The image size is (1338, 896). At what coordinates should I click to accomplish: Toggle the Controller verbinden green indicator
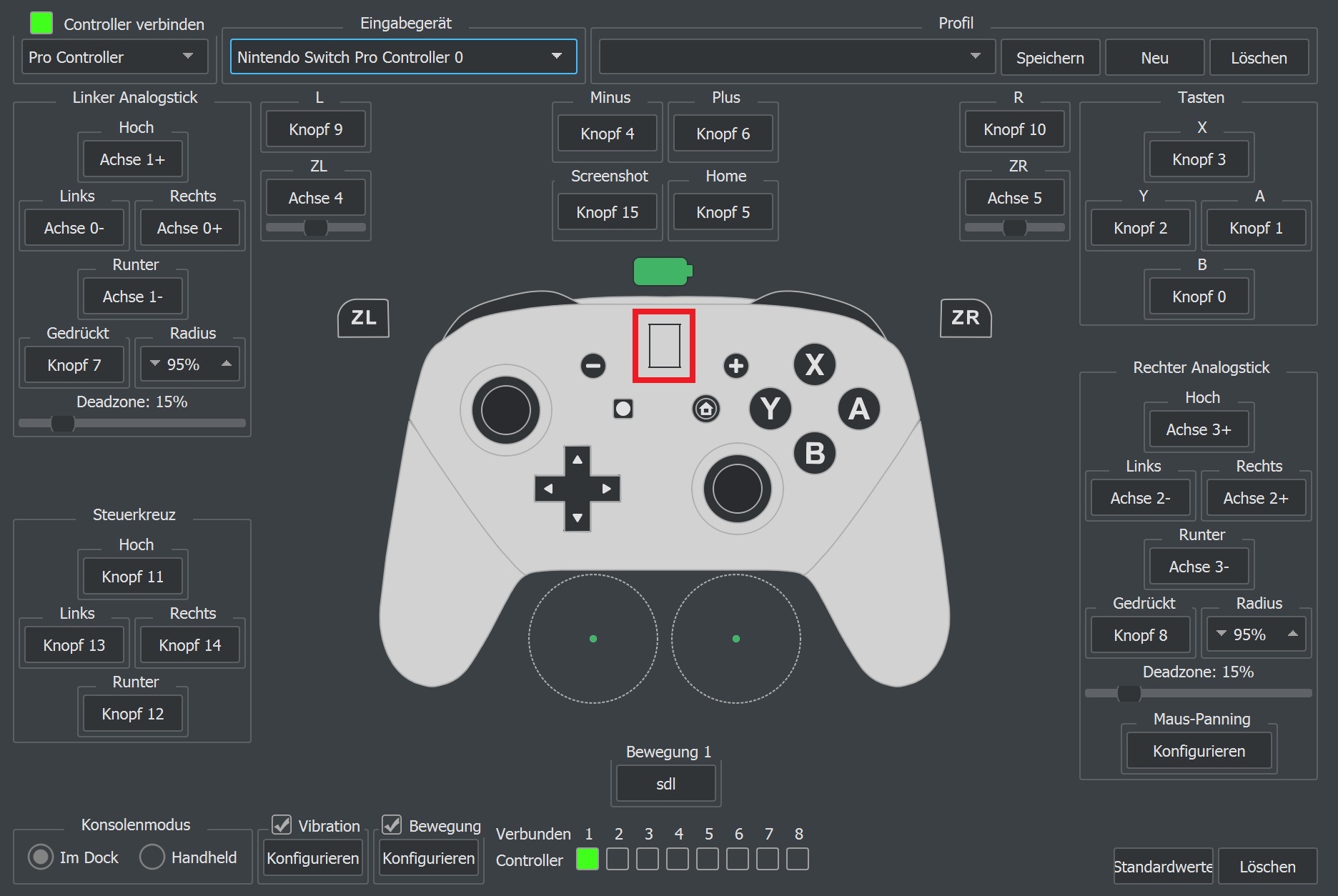click(x=41, y=23)
